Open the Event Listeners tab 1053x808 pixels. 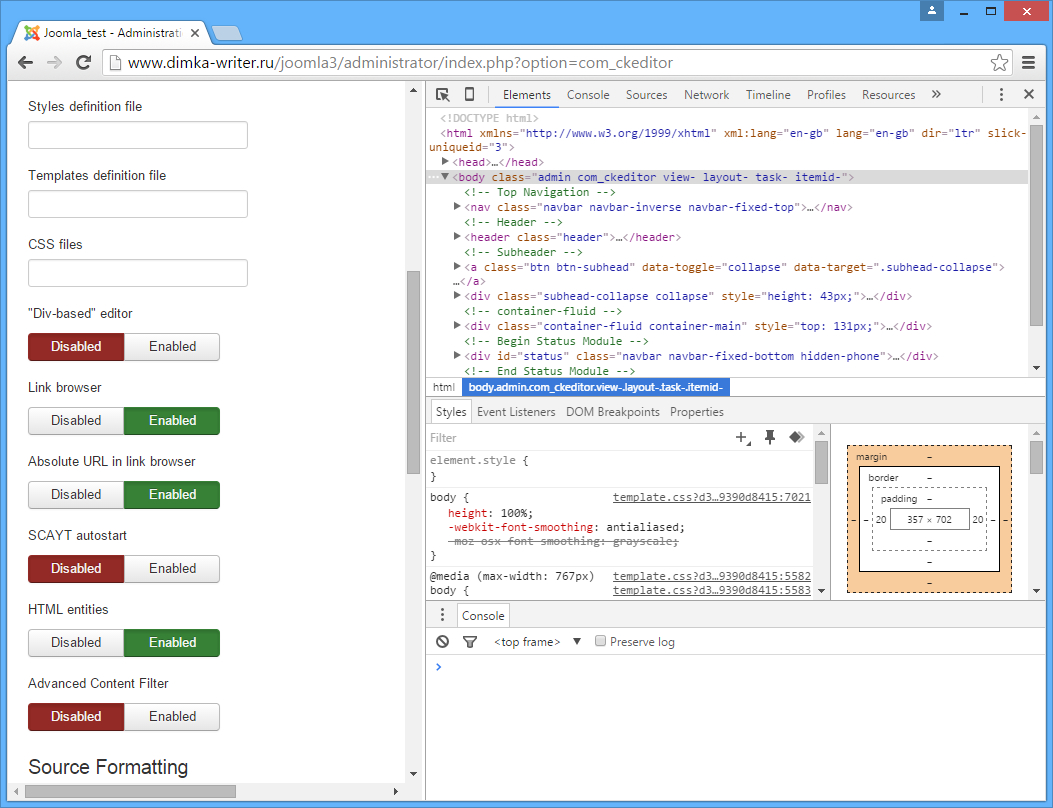(x=516, y=412)
